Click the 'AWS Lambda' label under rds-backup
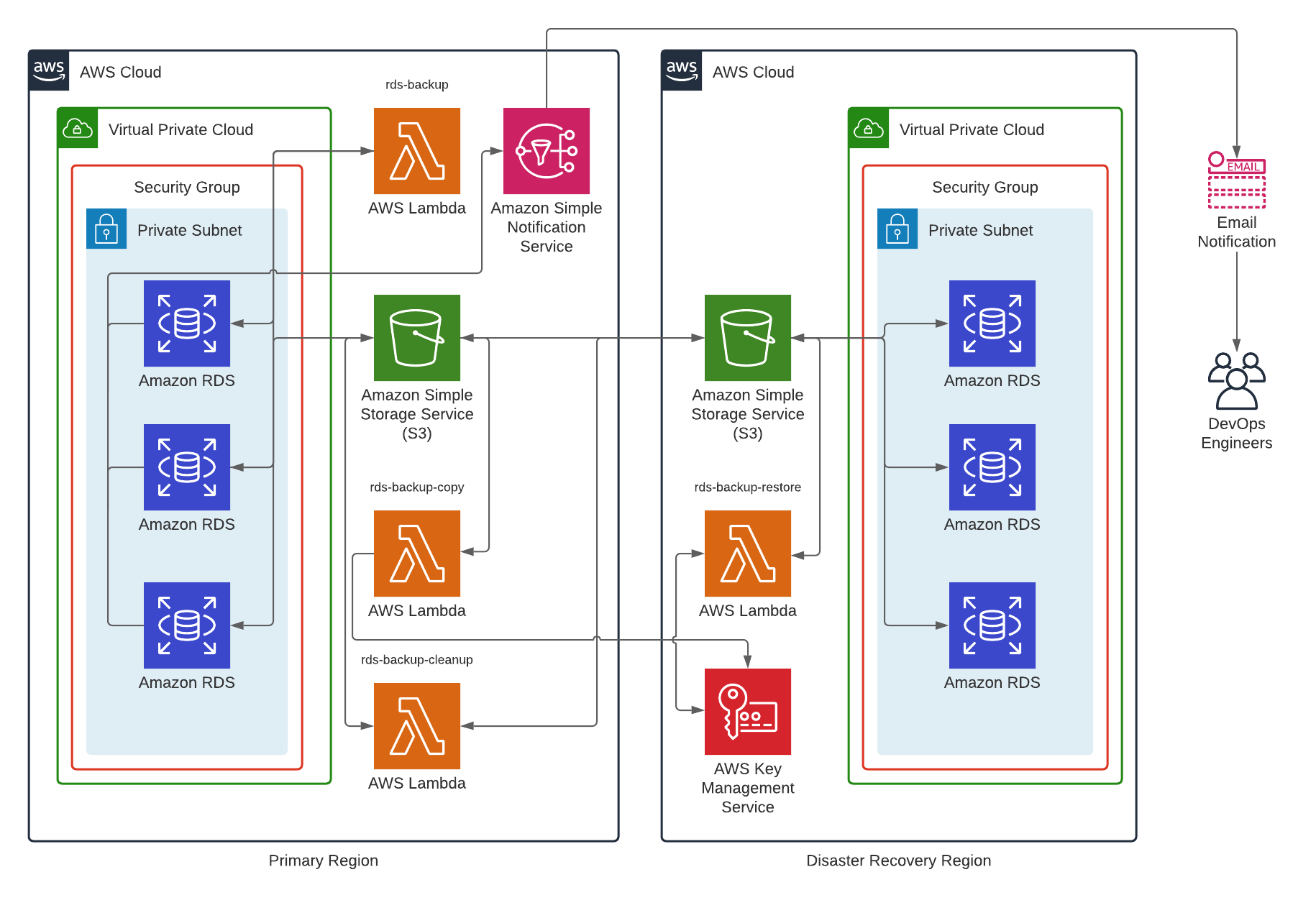This screenshot has height=913, width=1316. click(x=417, y=208)
